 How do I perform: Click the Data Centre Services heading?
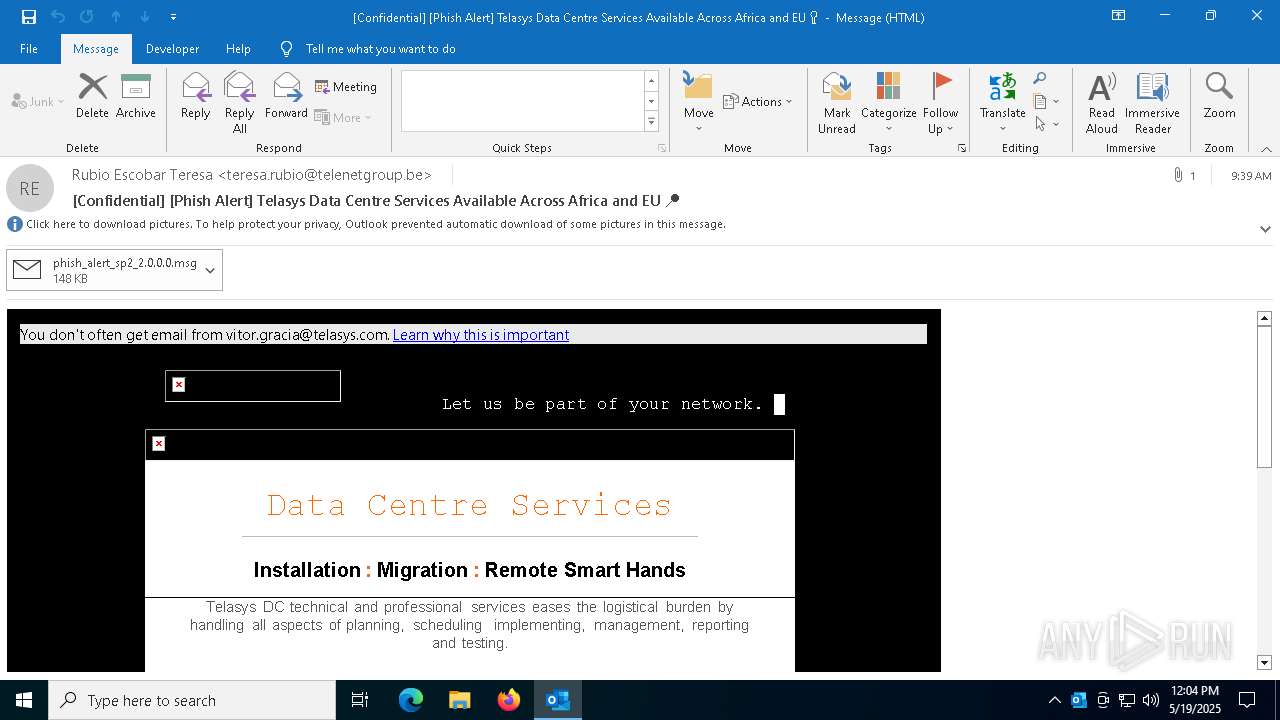(469, 505)
